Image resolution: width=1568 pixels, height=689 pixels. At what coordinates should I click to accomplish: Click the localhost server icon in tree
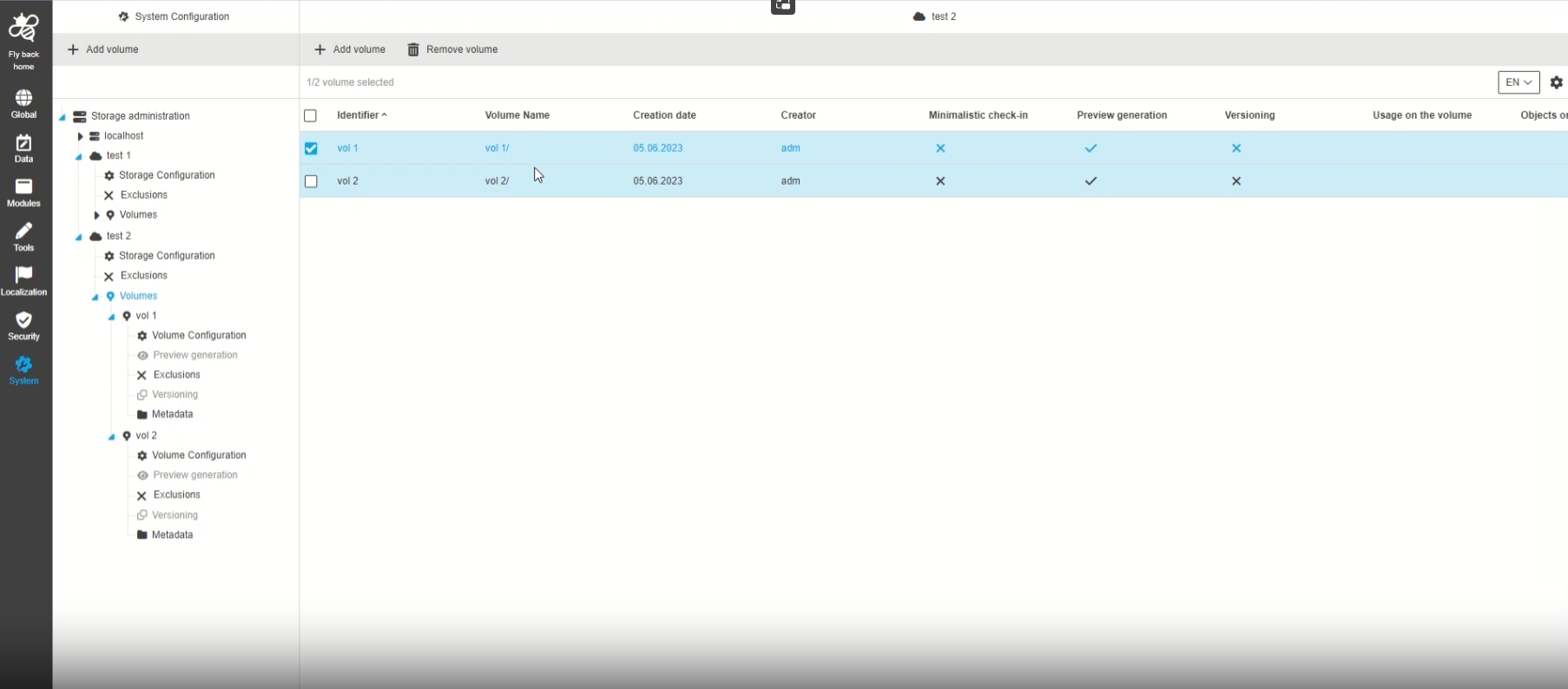[95, 136]
